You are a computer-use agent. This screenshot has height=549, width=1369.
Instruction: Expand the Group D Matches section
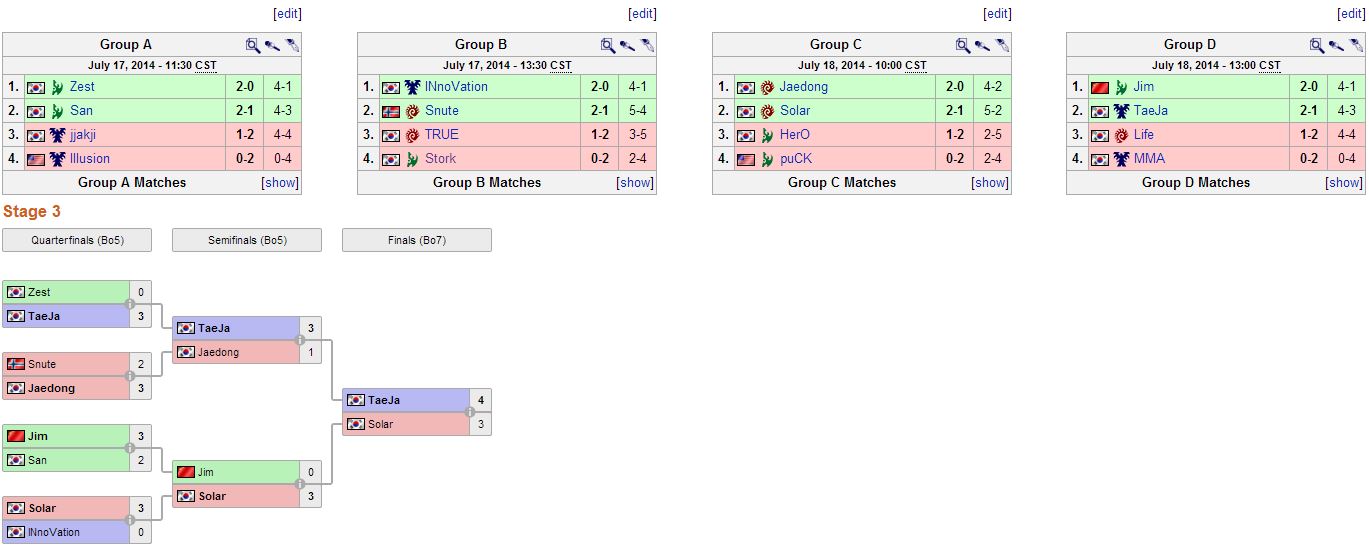pos(1344,183)
